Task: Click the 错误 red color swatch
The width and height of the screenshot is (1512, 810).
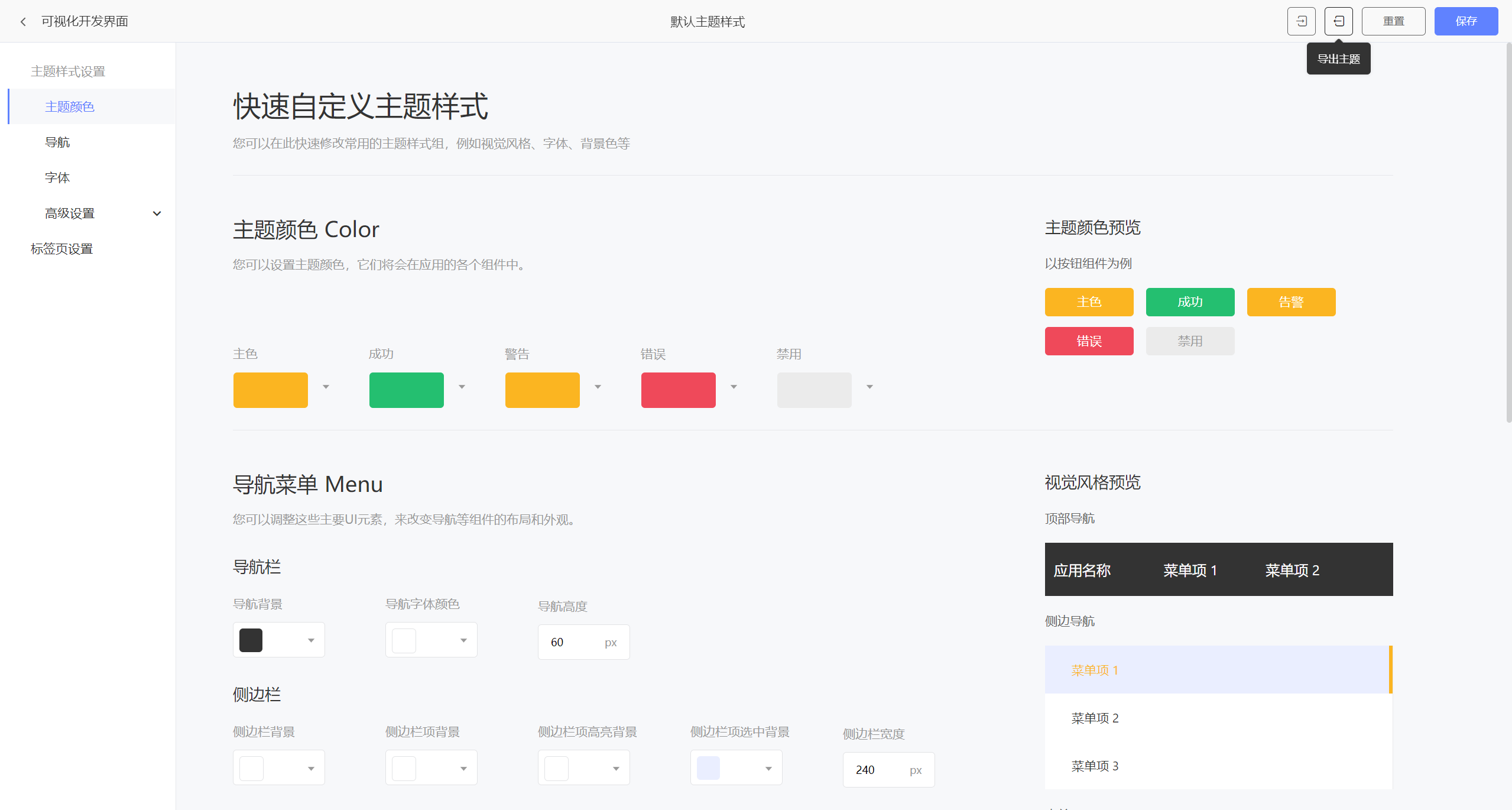Action: [679, 390]
